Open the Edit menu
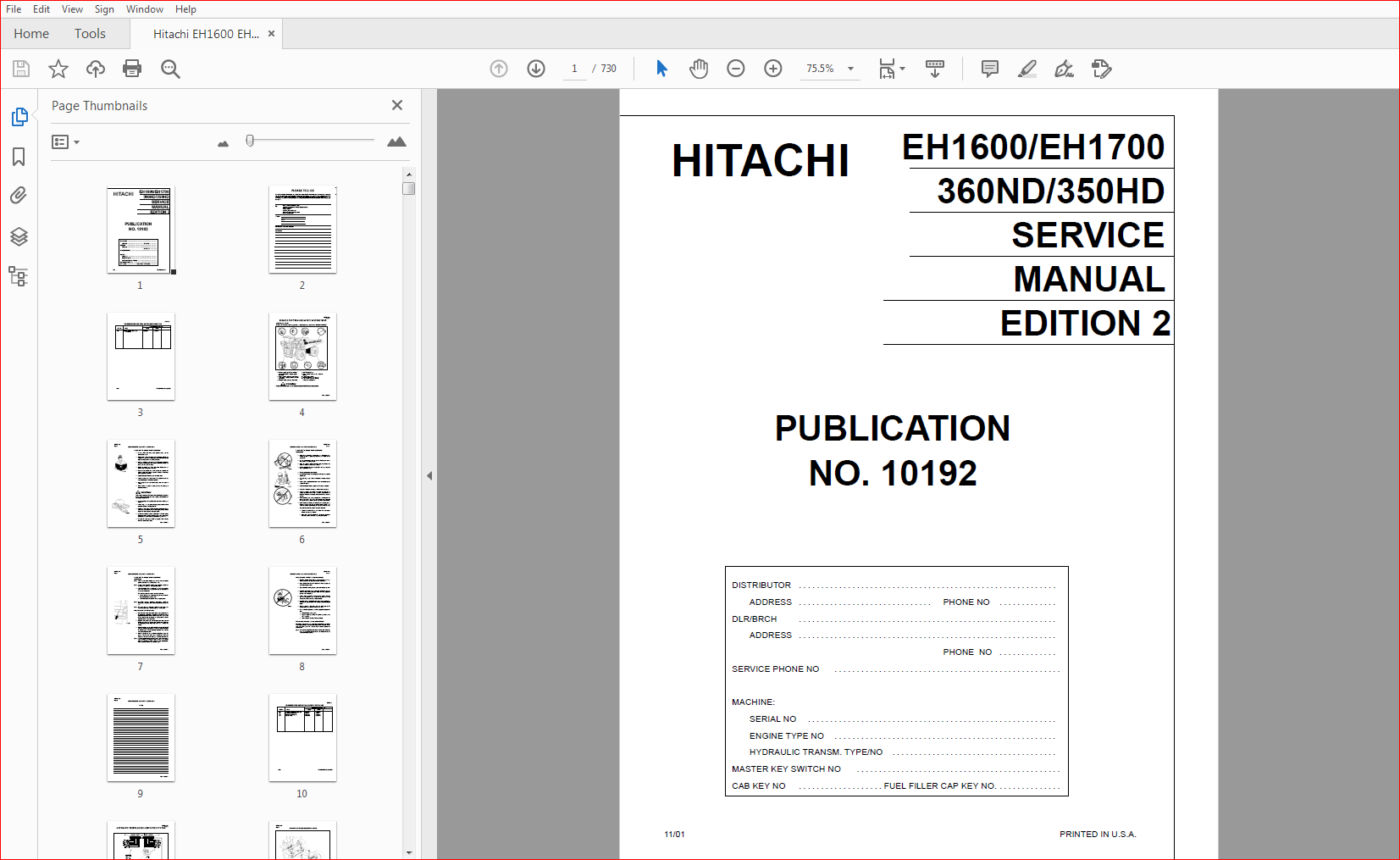Viewport: 1400px width, 860px height. pyautogui.click(x=42, y=9)
